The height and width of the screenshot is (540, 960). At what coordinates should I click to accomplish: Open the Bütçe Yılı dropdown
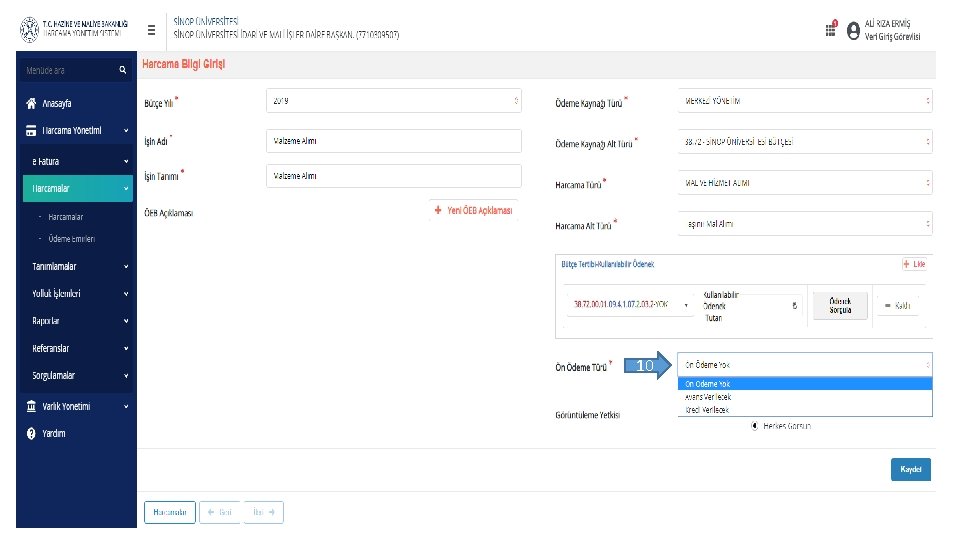[394, 101]
